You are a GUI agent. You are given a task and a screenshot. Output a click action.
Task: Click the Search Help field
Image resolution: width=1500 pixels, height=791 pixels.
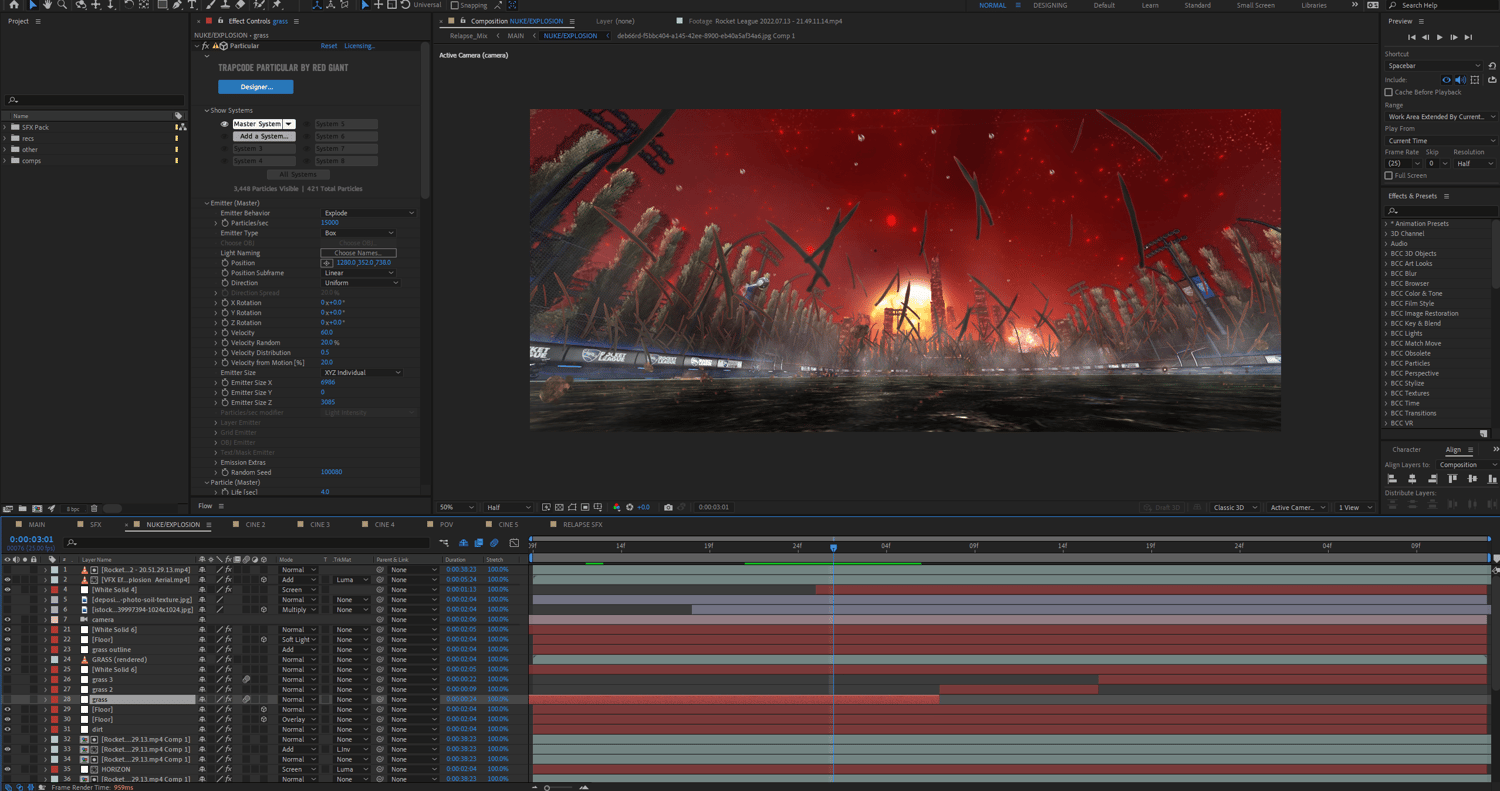click(1445, 5)
